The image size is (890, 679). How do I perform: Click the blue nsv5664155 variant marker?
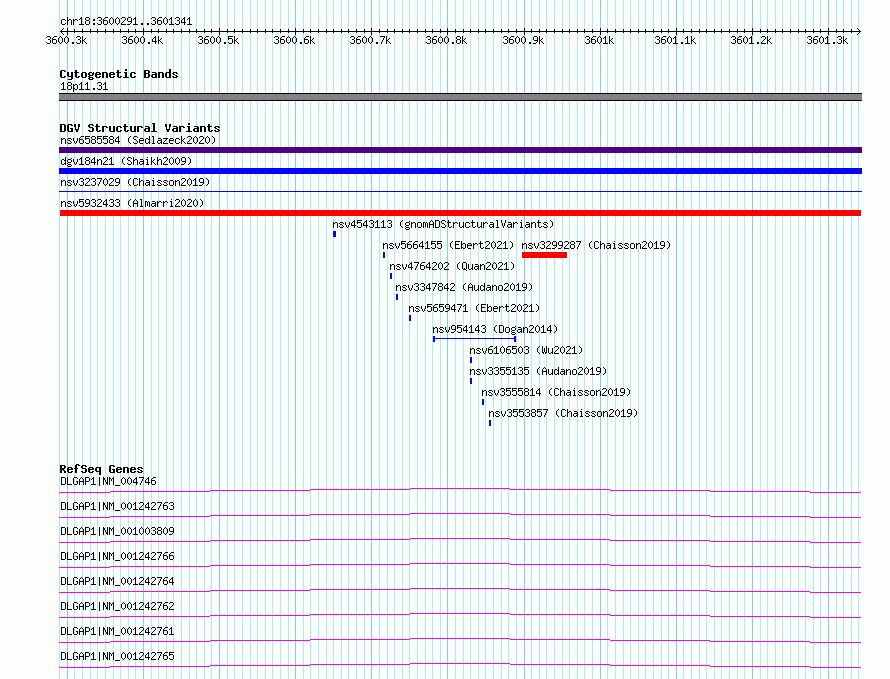384,255
